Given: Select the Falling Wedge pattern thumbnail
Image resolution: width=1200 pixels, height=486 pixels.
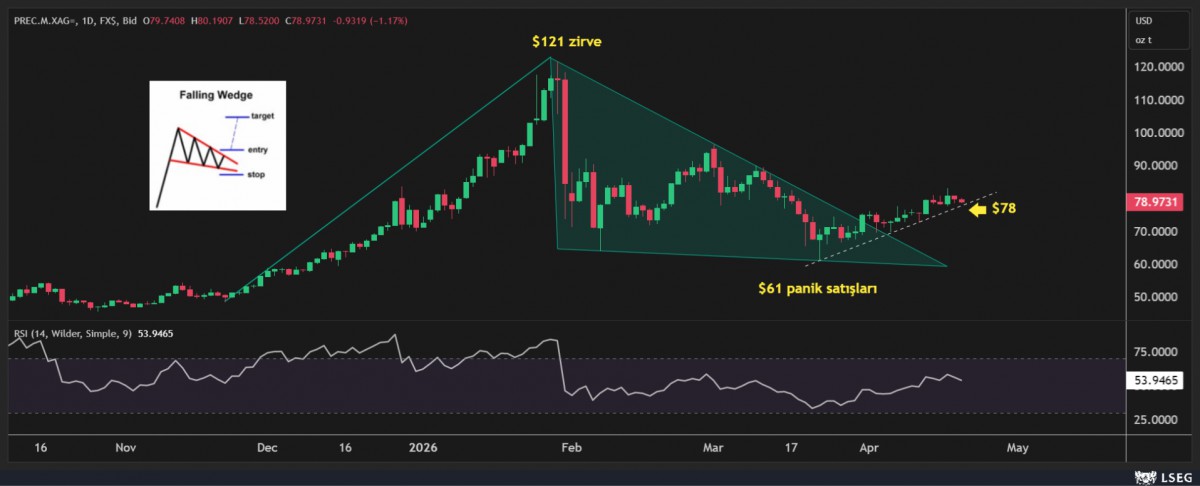Looking at the screenshot, I should click(x=217, y=146).
